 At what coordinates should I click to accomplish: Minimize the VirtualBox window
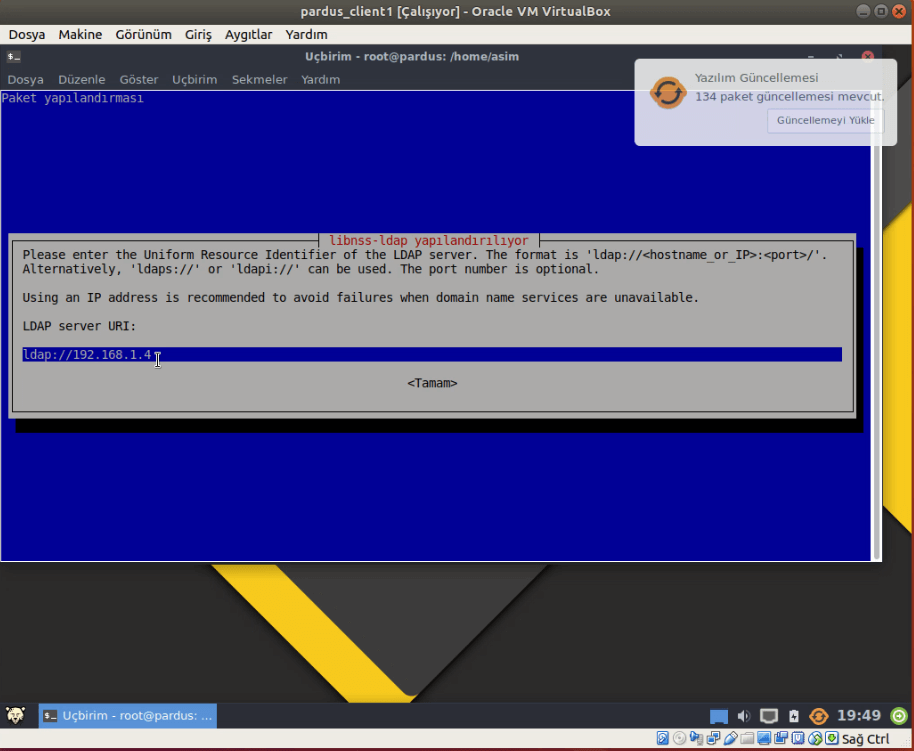pyautogui.click(x=863, y=11)
